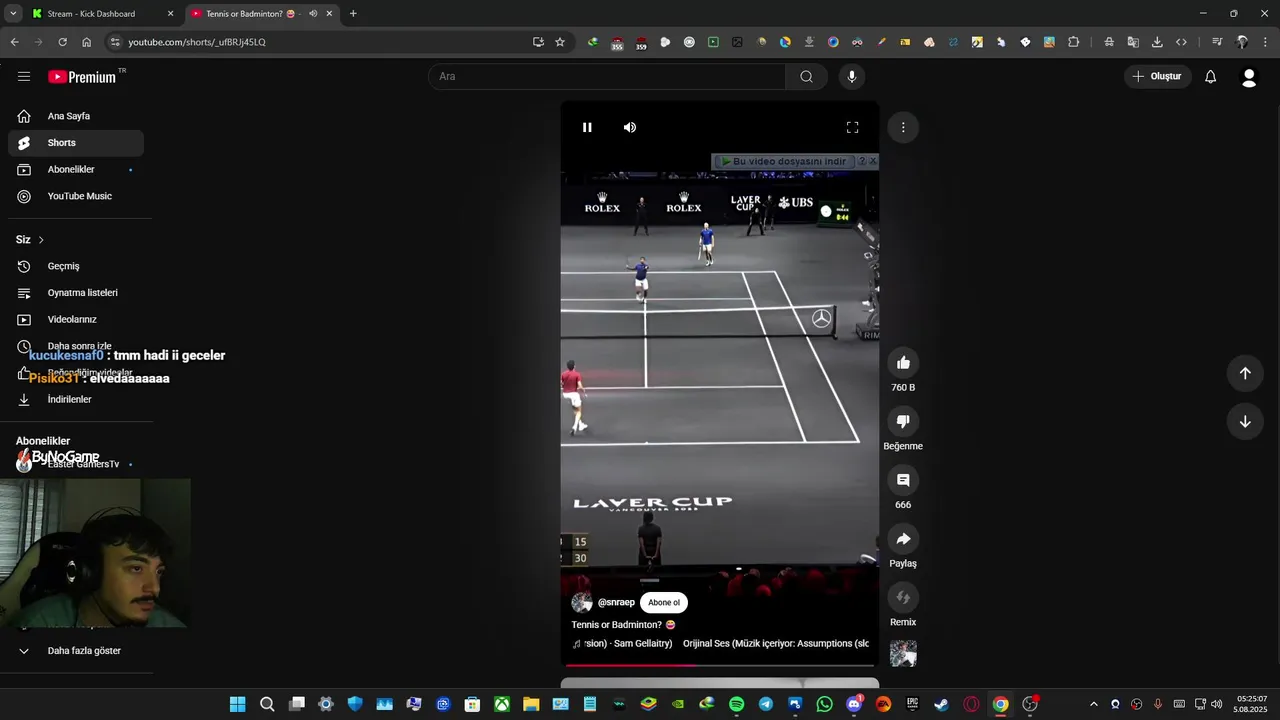Image resolution: width=1280 pixels, height=720 pixels.
Task: Toggle the YouTube hamburger guide menu
Action: tap(24, 76)
